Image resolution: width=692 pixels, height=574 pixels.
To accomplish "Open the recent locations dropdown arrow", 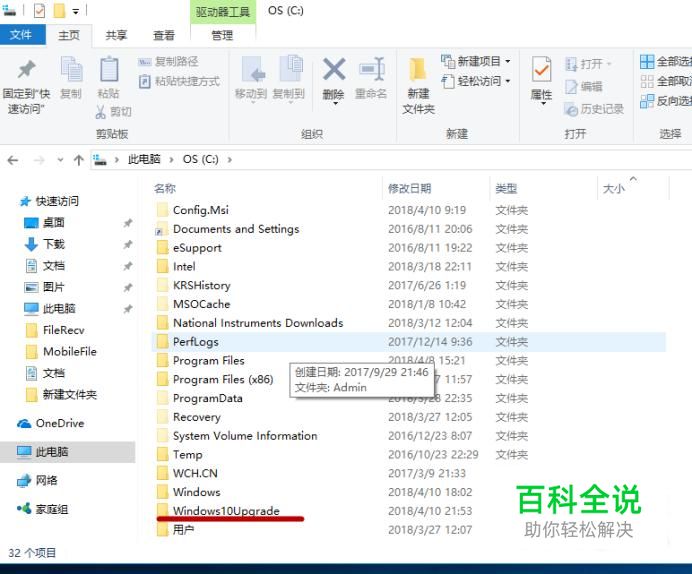I will click(x=60, y=160).
